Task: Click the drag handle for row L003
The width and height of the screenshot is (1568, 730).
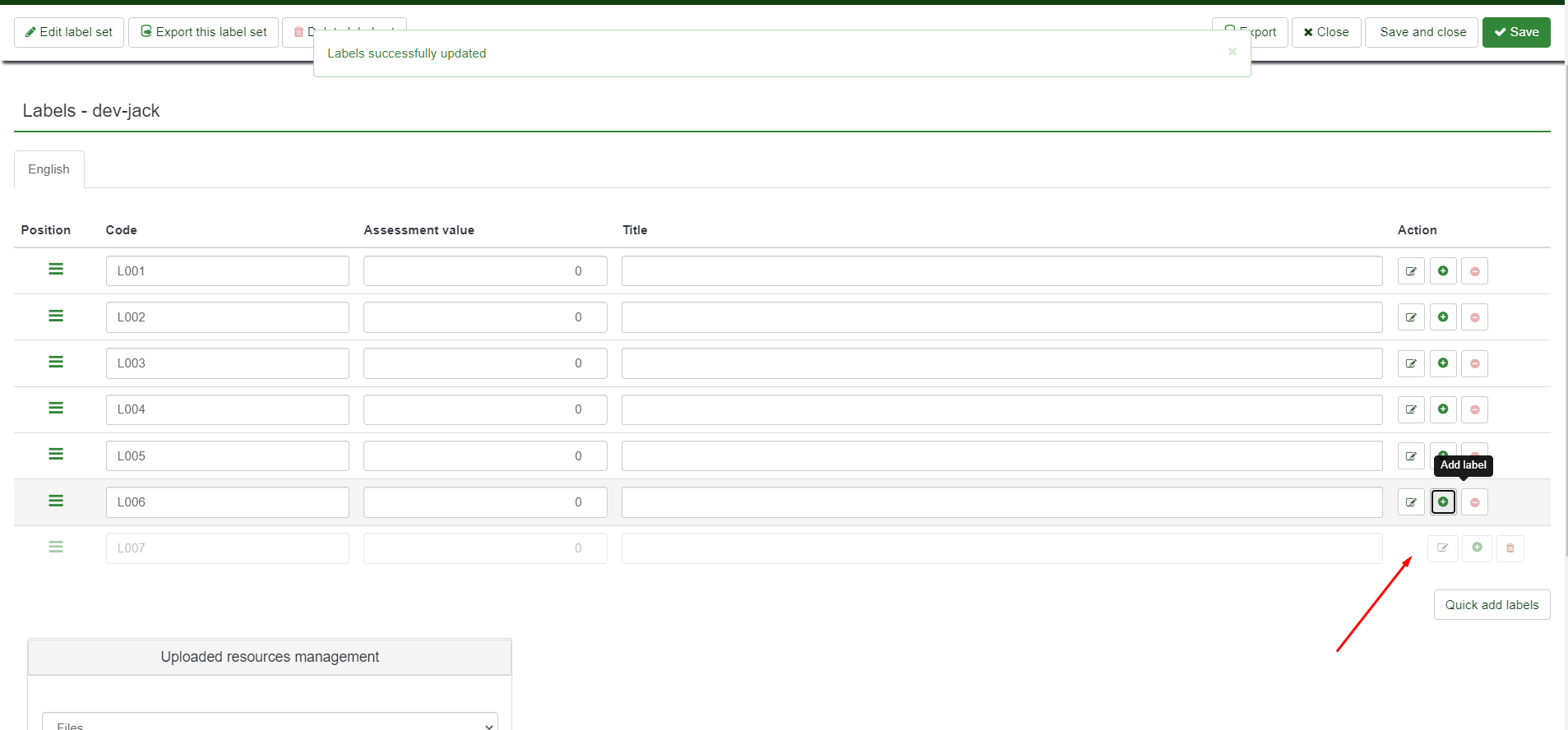Action: [x=56, y=362]
